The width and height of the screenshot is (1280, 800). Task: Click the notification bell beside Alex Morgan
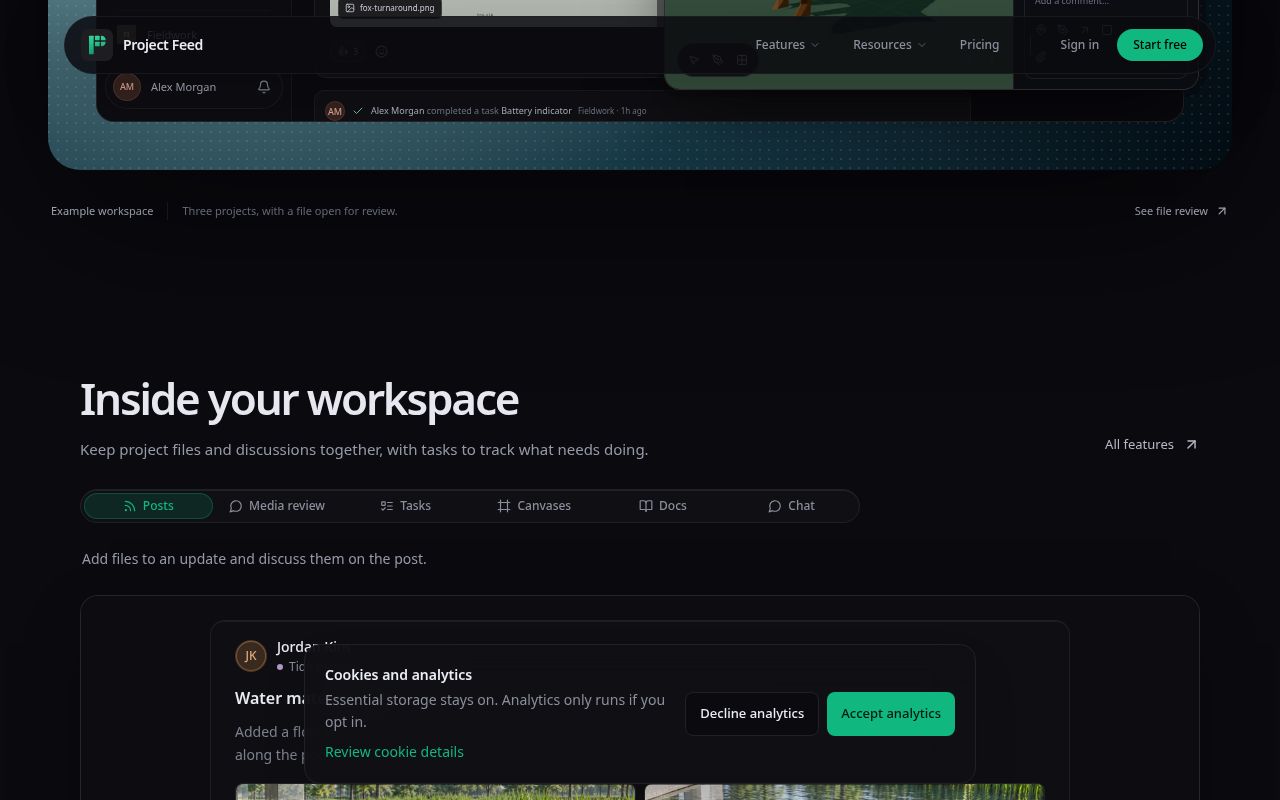(x=264, y=87)
